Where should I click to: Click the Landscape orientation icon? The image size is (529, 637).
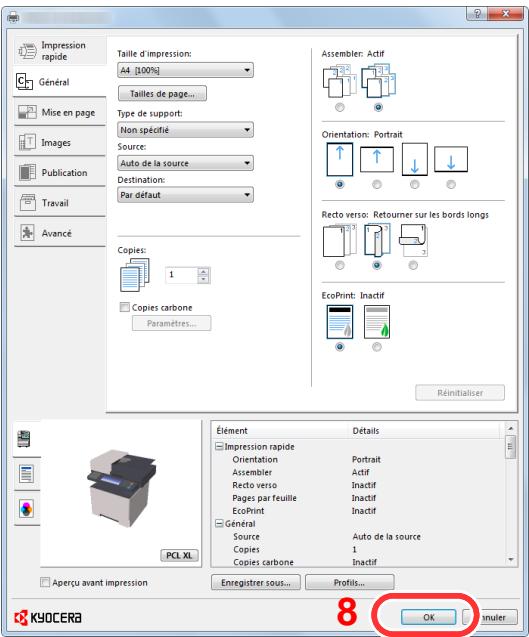pyautogui.click(x=377, y=159)
